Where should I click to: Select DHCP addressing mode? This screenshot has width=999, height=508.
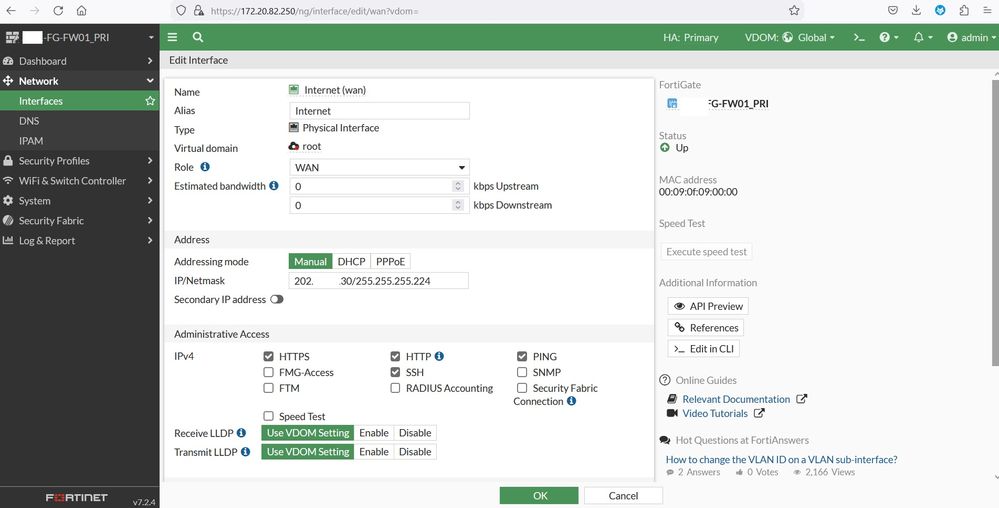[x=351, y=261]
